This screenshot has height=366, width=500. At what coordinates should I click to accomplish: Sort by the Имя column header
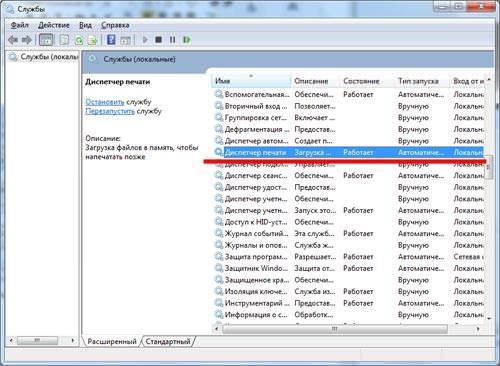click(252, 81)
